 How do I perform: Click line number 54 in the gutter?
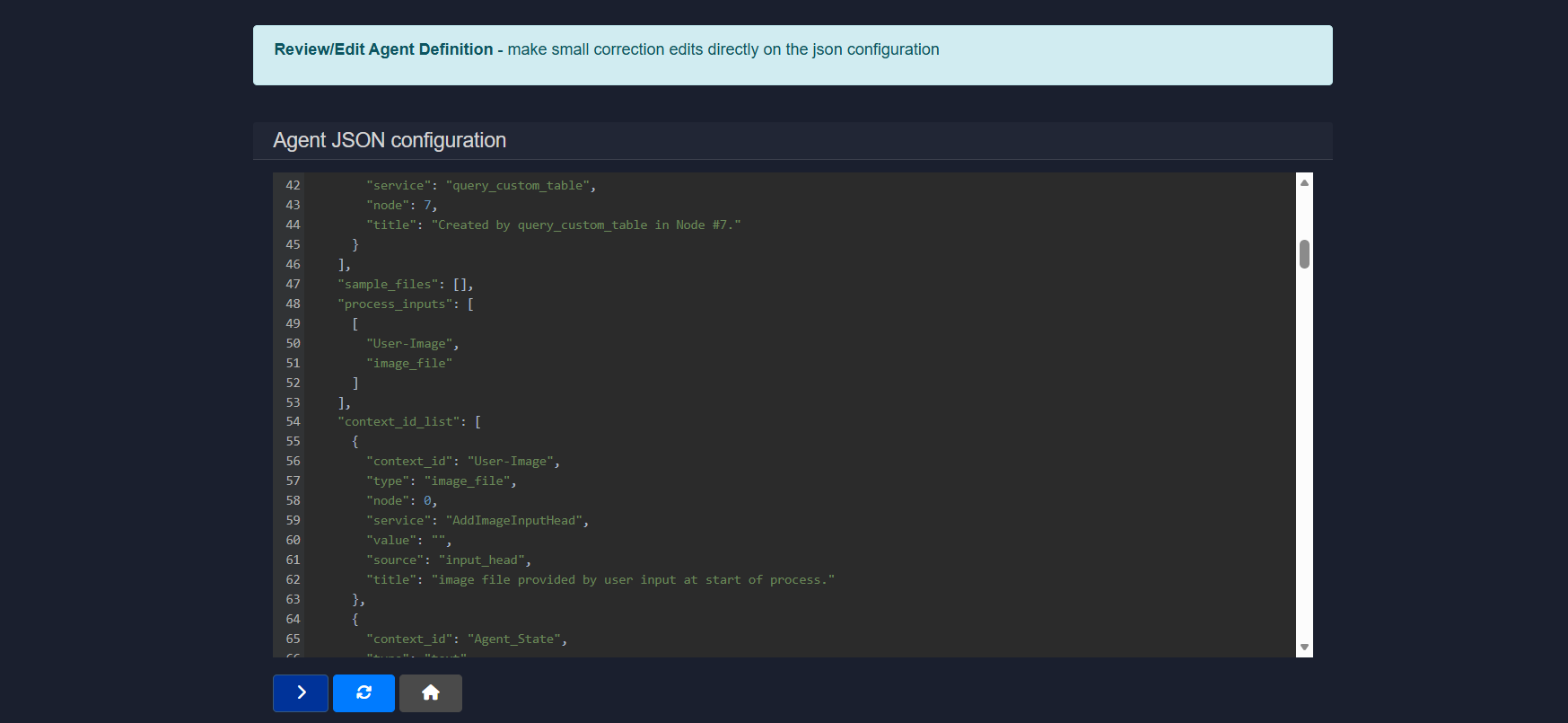pyautogui.click(x=293, y=421)
